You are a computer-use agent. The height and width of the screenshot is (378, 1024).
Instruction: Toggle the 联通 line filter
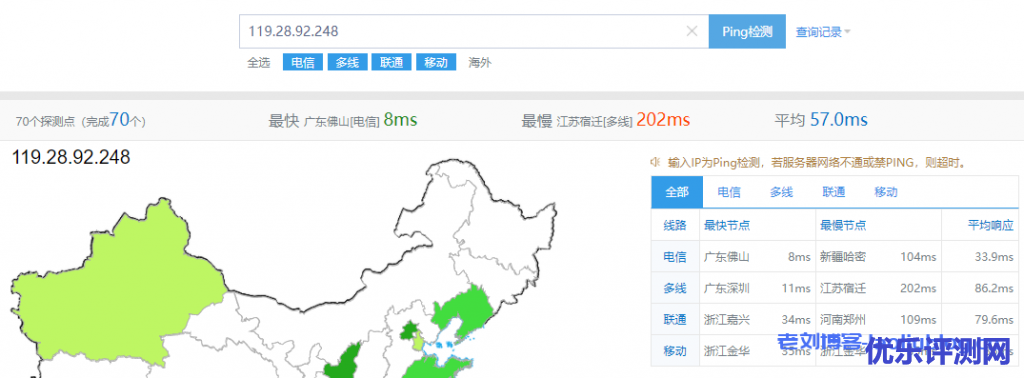[x=391, y=63]
